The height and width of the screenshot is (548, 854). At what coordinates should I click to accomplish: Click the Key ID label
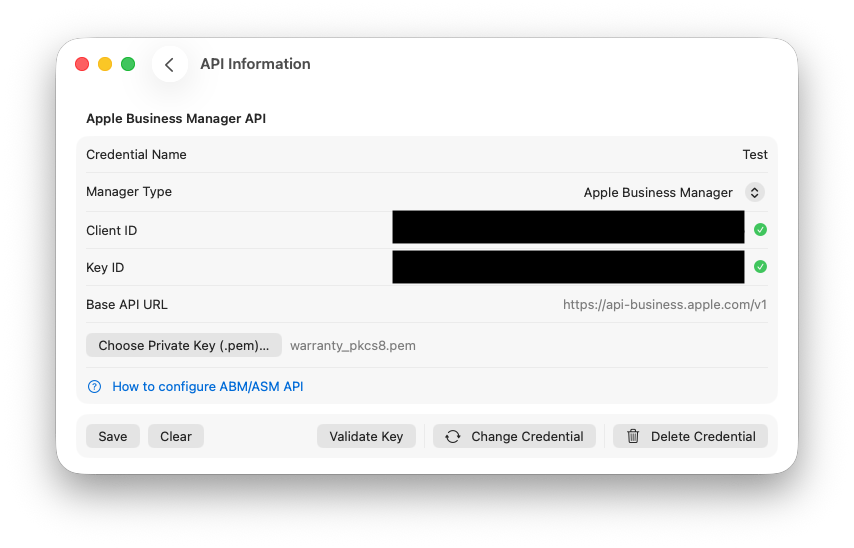[x=105, y=267]
